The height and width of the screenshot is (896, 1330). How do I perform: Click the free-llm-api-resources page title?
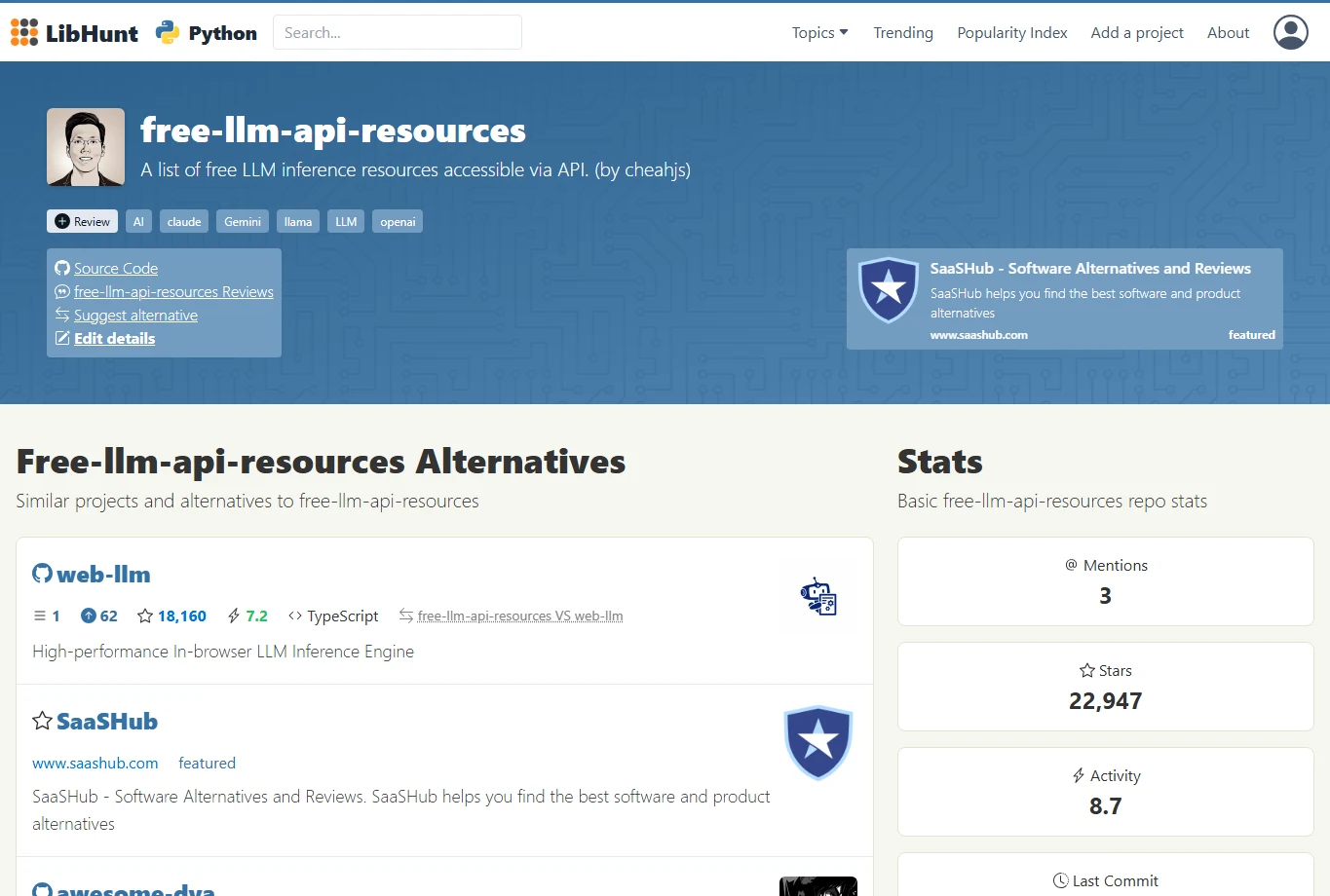point(333,131)
